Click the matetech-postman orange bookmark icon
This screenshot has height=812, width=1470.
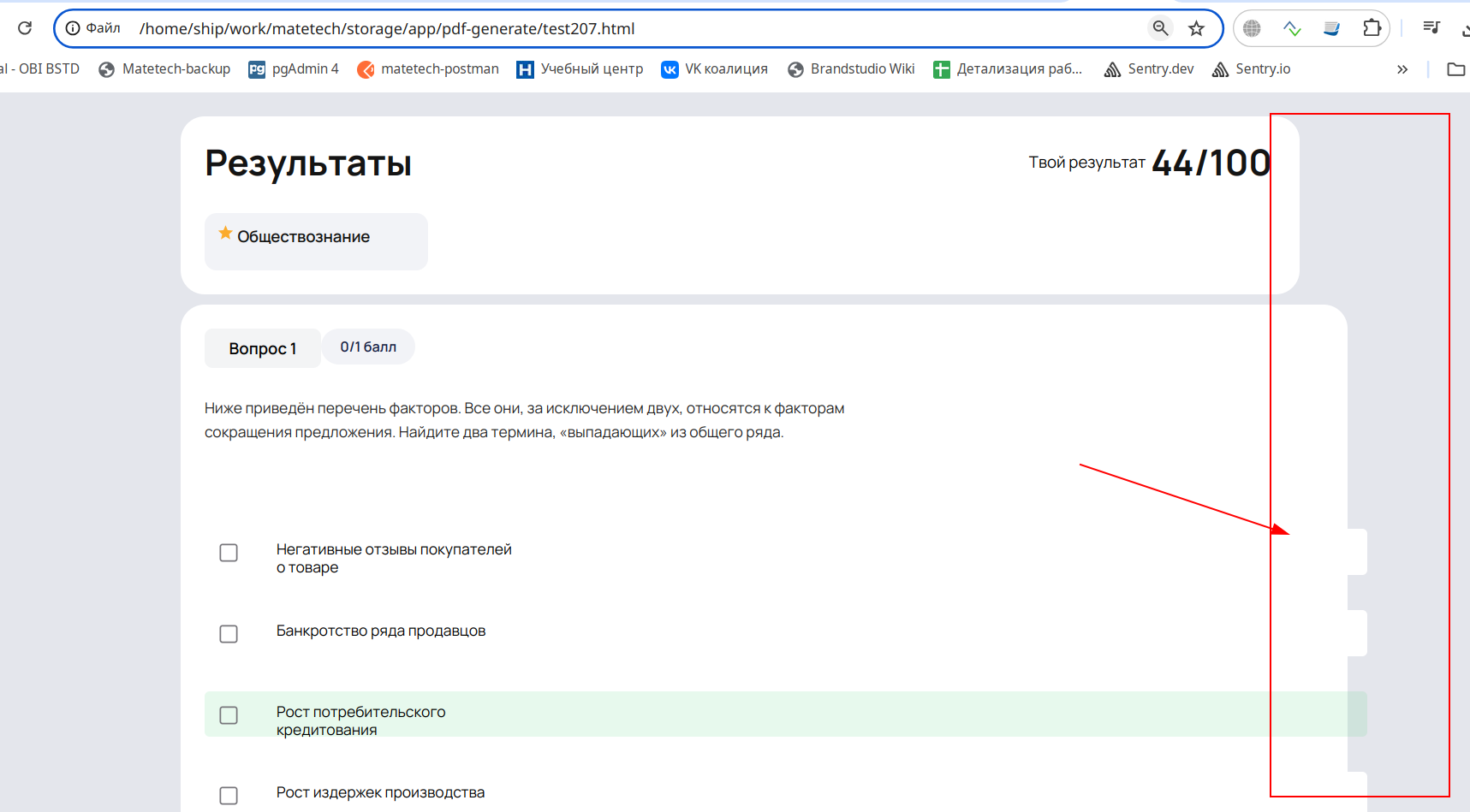click(x=368, y=68)
